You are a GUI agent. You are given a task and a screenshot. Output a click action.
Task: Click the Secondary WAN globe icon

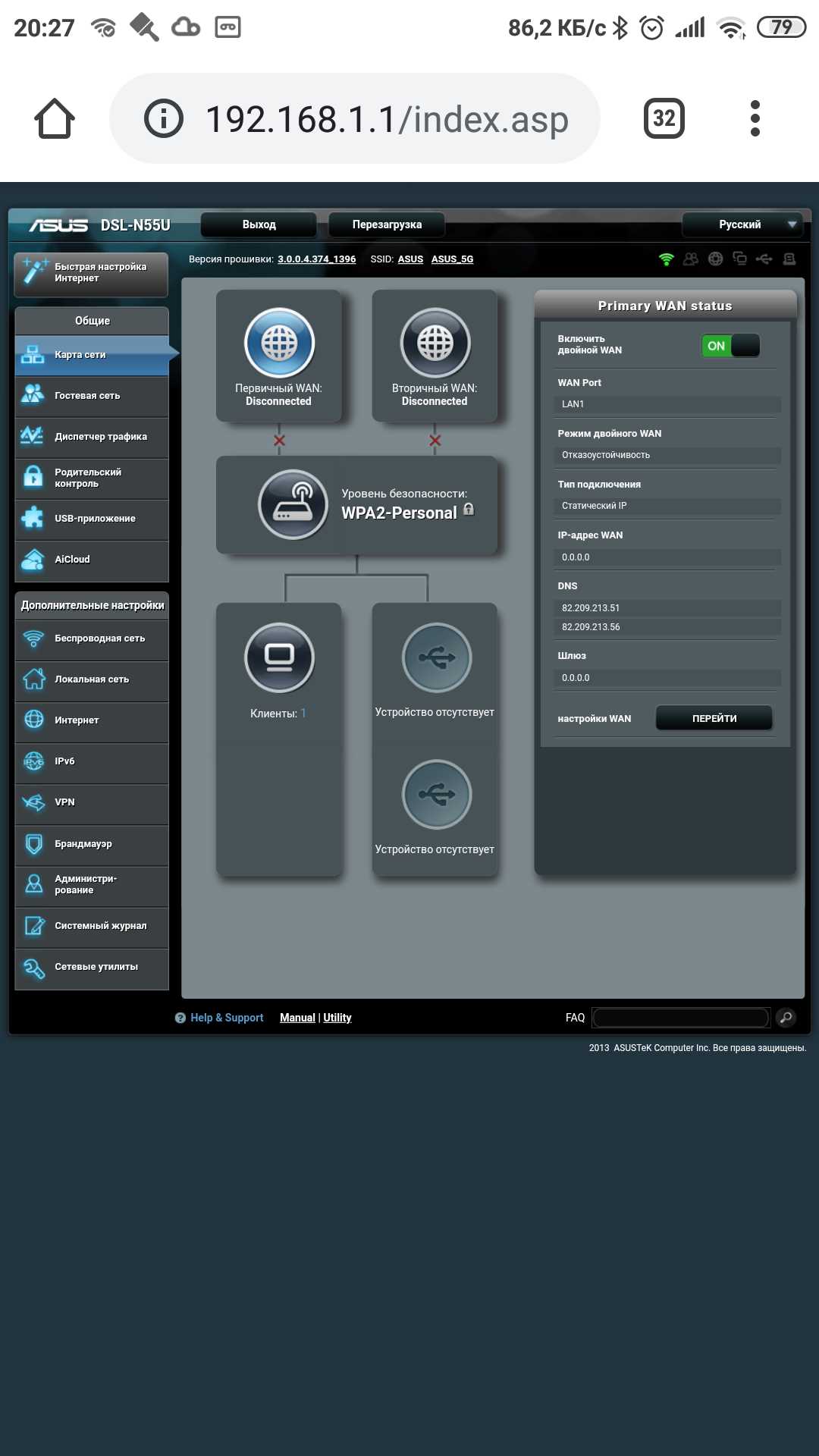435,343
